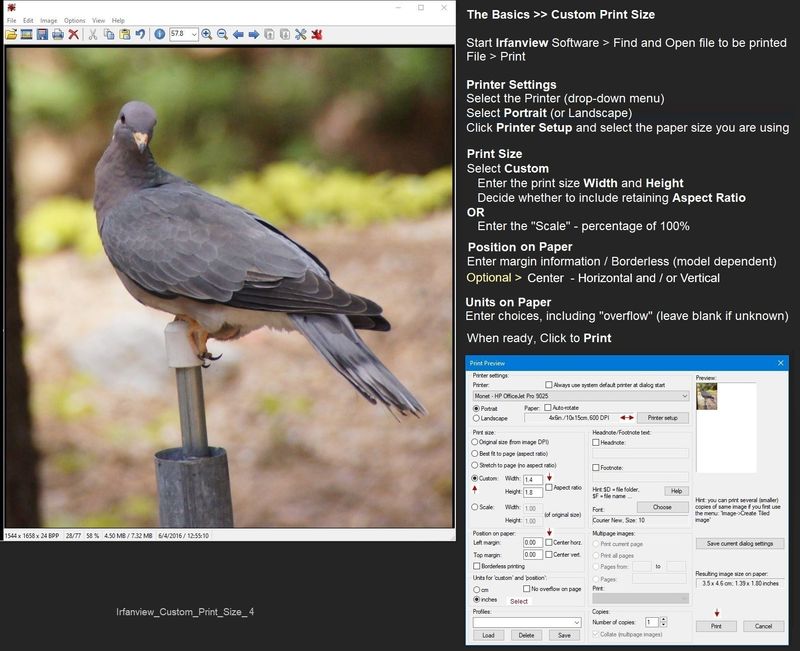Open the zoom percentage dropdown
This screenshot has height=651, width=800.
[x=193, y=34]
